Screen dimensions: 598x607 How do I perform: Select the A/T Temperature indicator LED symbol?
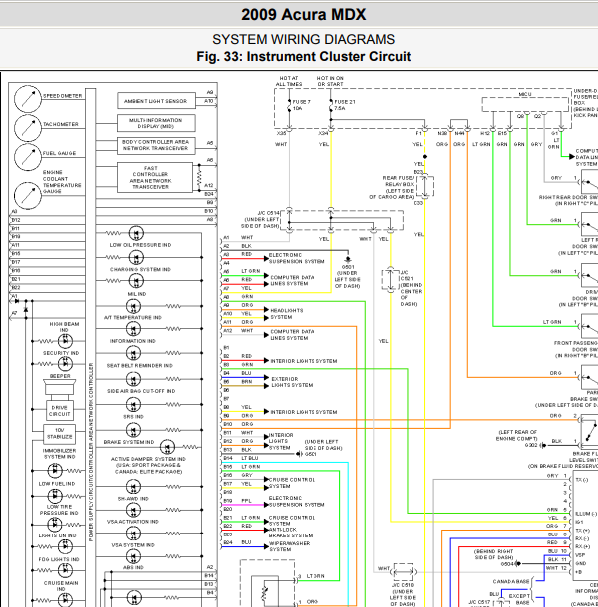pyautogui.click(x=134, y=306)
